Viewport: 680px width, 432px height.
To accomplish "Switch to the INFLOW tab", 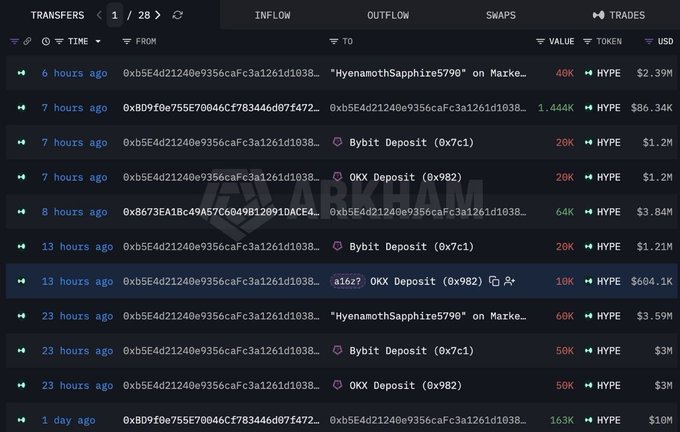I will tap(272, 15).
